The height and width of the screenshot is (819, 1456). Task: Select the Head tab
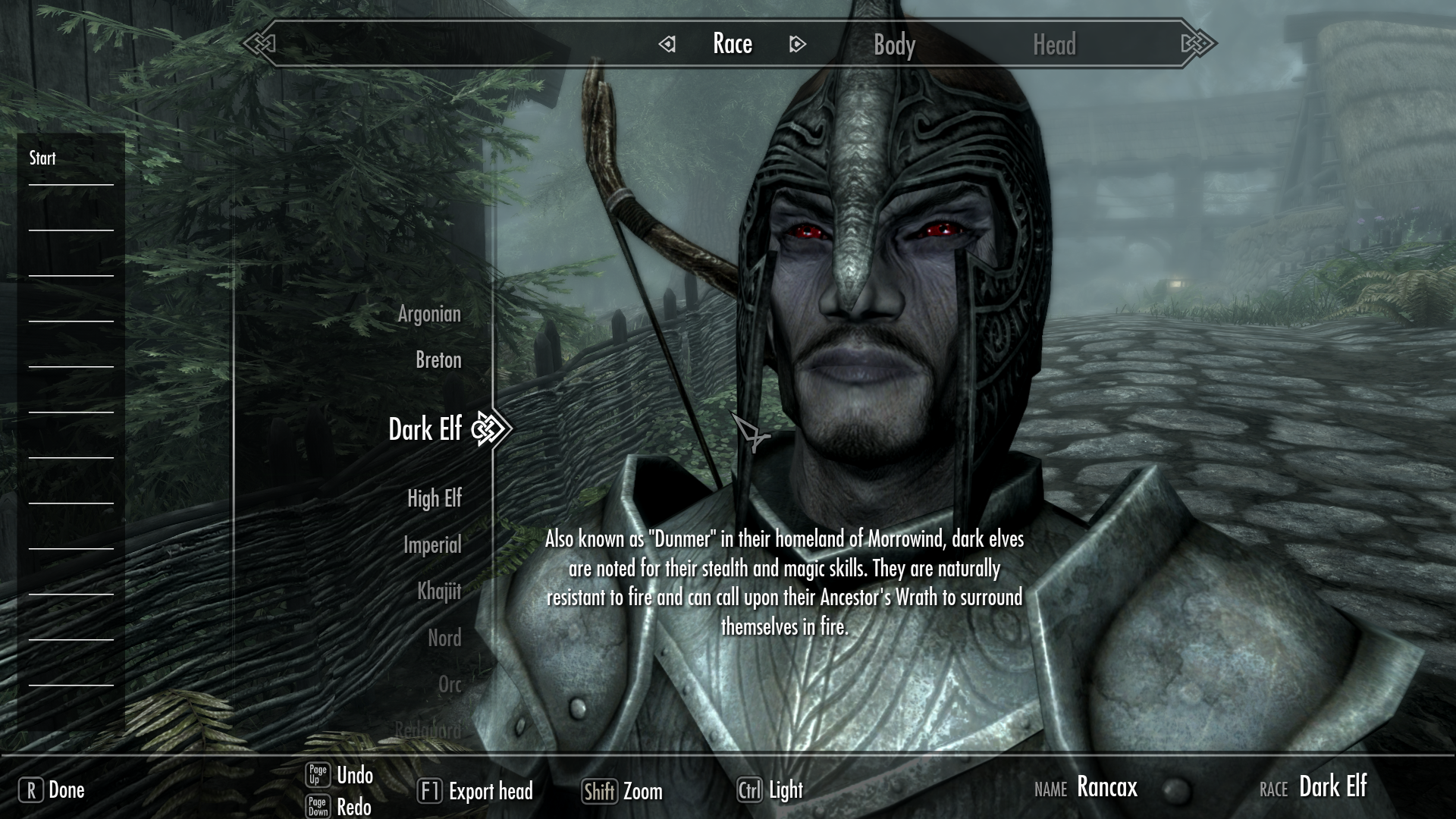[1053, 43]
